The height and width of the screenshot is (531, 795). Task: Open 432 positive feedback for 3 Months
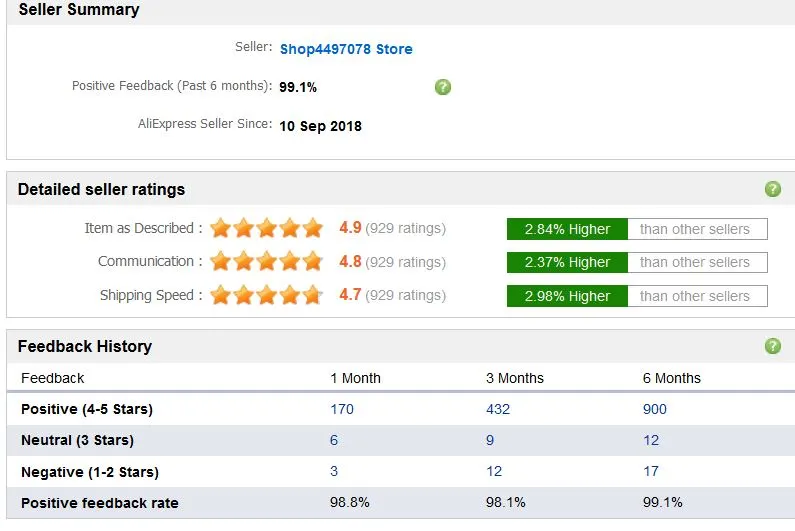pos(498,409)
